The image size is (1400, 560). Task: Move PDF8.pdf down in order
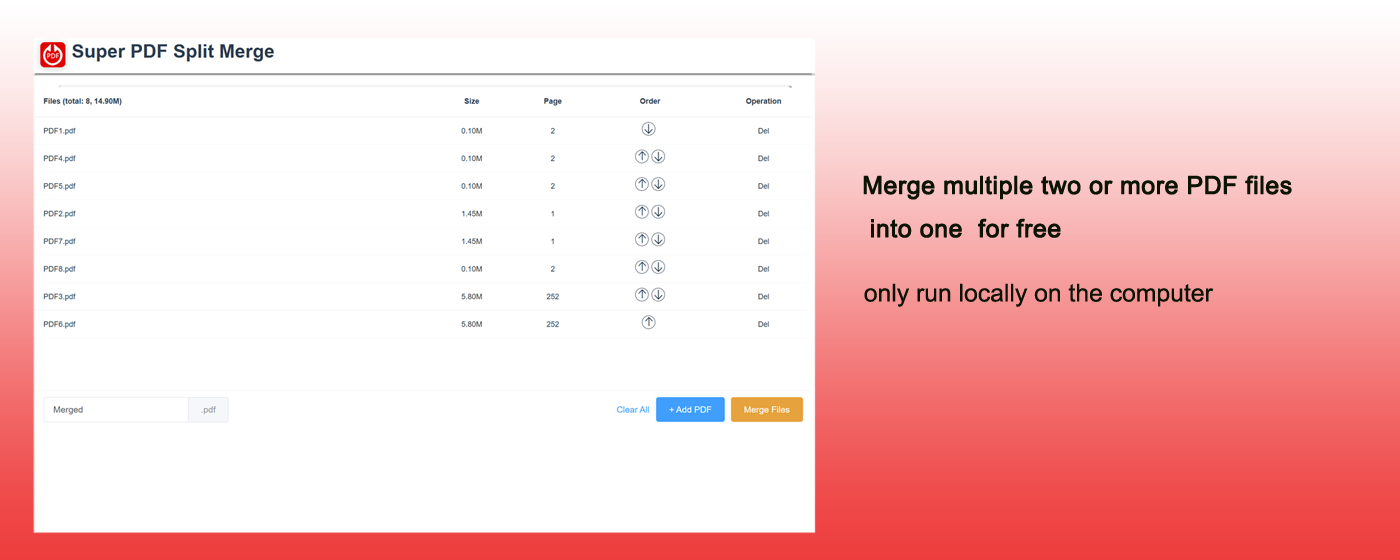pos(658,267)
